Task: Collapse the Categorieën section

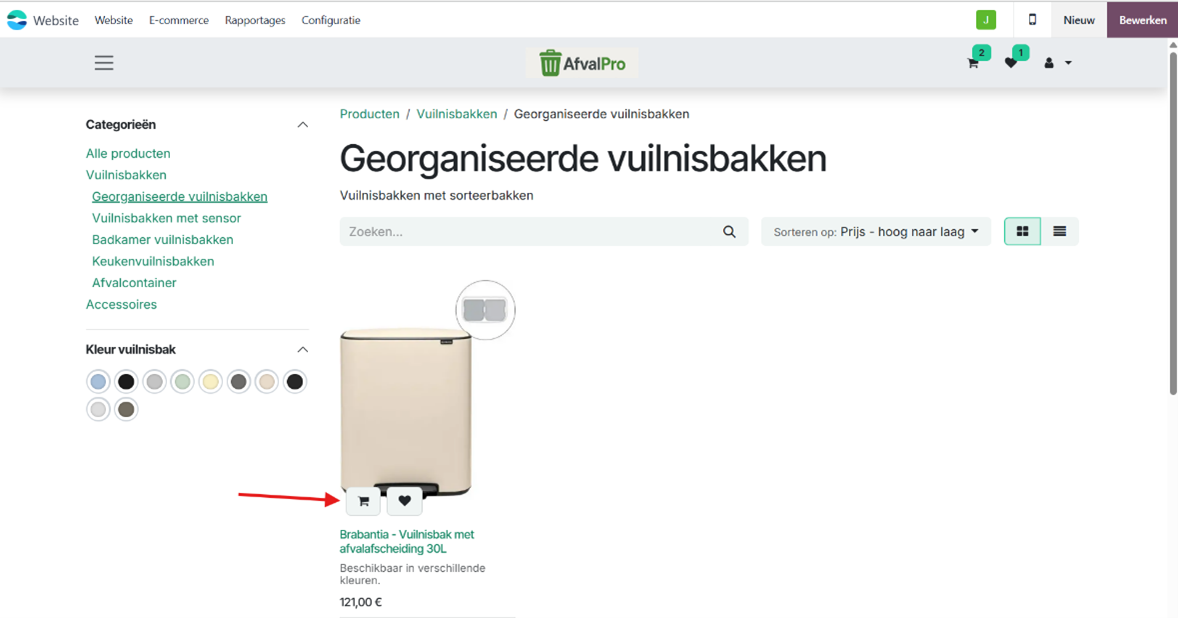Action: coord(303,125)
